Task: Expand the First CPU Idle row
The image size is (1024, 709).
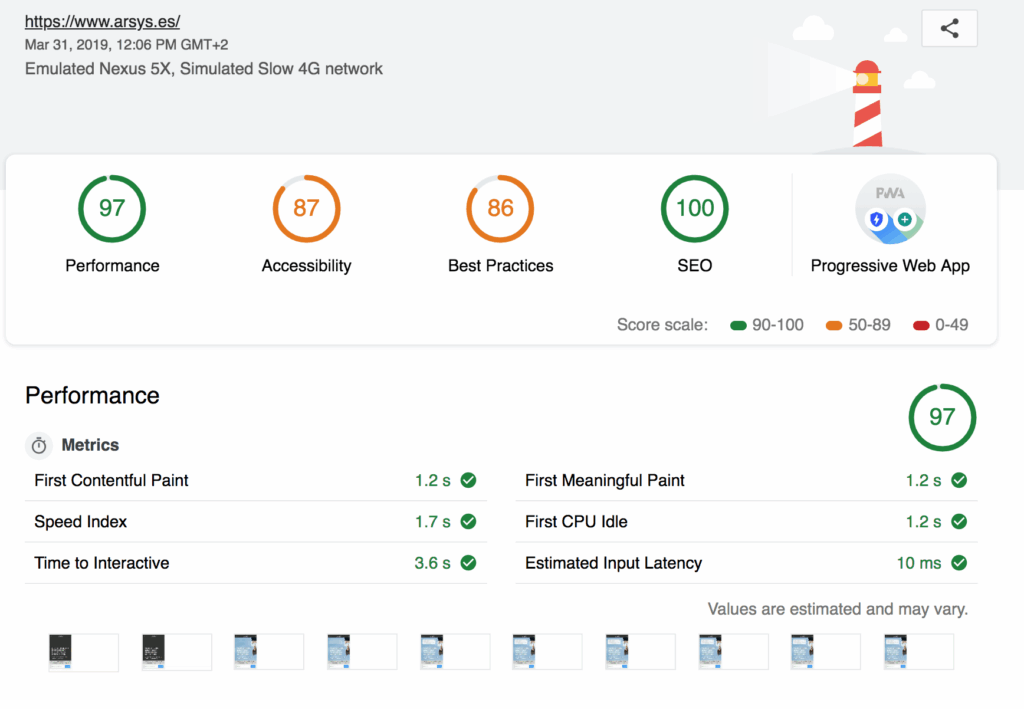Action: tap(576, 522)
